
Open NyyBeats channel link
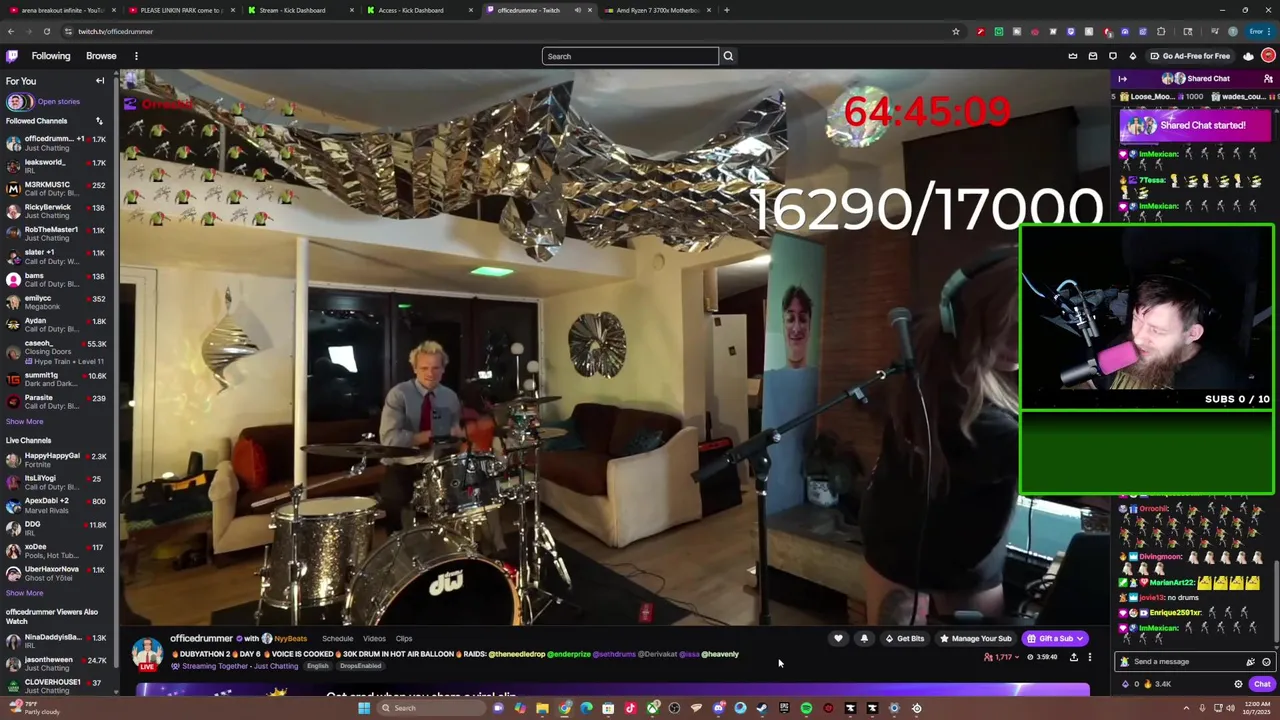291,639
